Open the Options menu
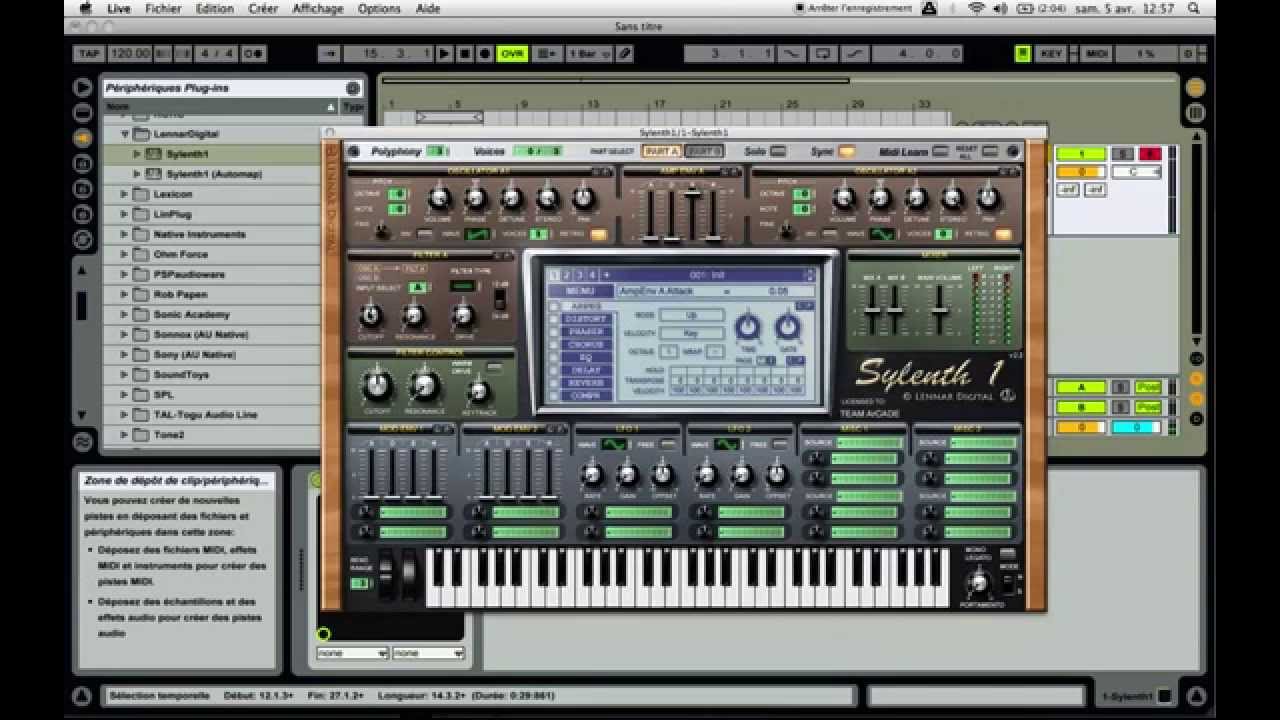1280x720 pixels. 379,8
